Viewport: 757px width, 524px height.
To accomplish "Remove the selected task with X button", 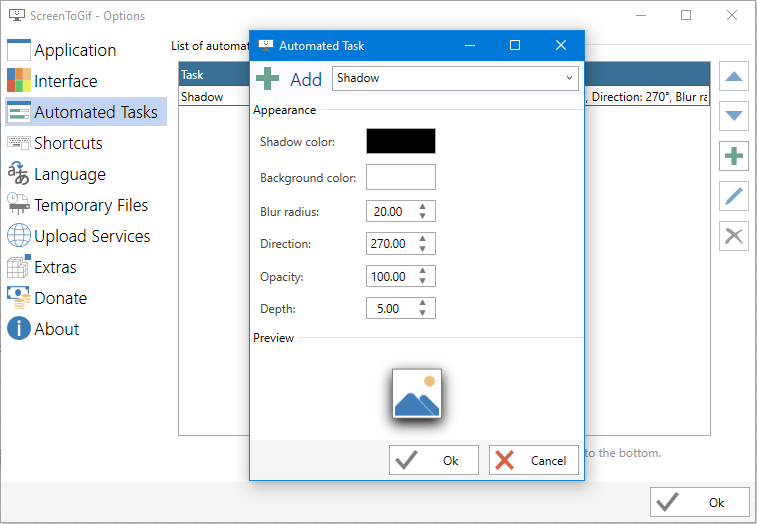I will tap(733, 236).
